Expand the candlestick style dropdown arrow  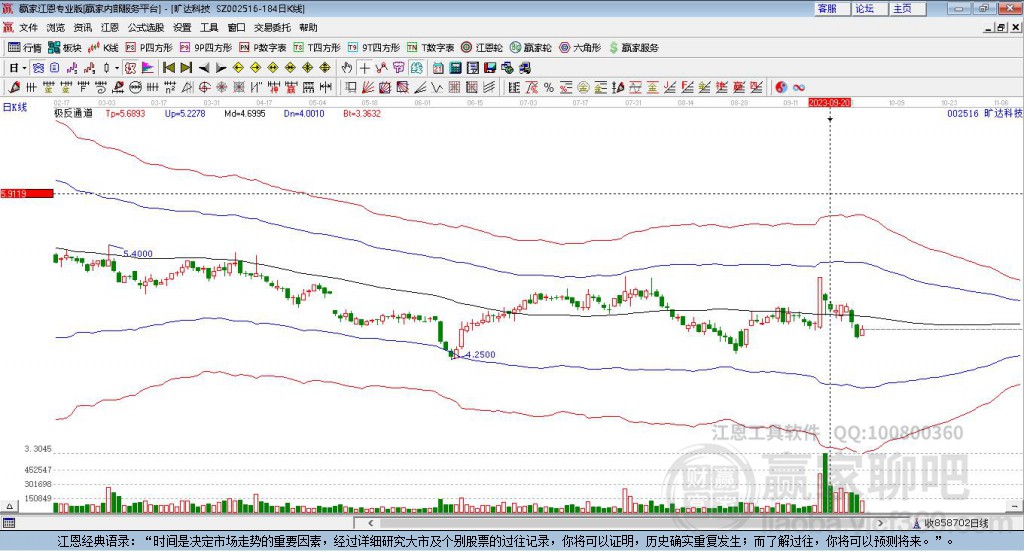click(x=117, y=68)
